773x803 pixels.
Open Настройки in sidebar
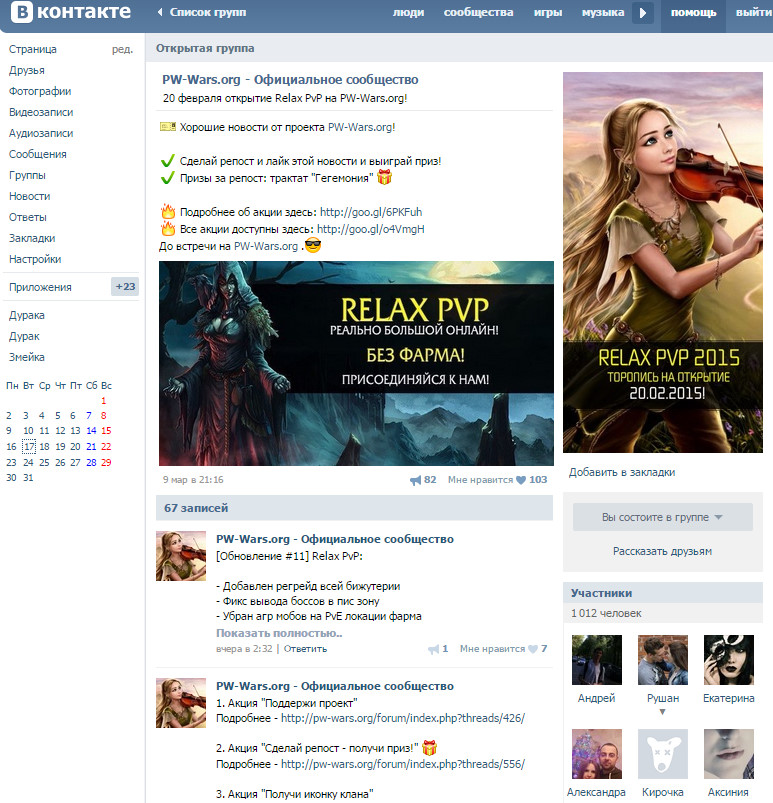pyautogui.click(x=35, y=259)
